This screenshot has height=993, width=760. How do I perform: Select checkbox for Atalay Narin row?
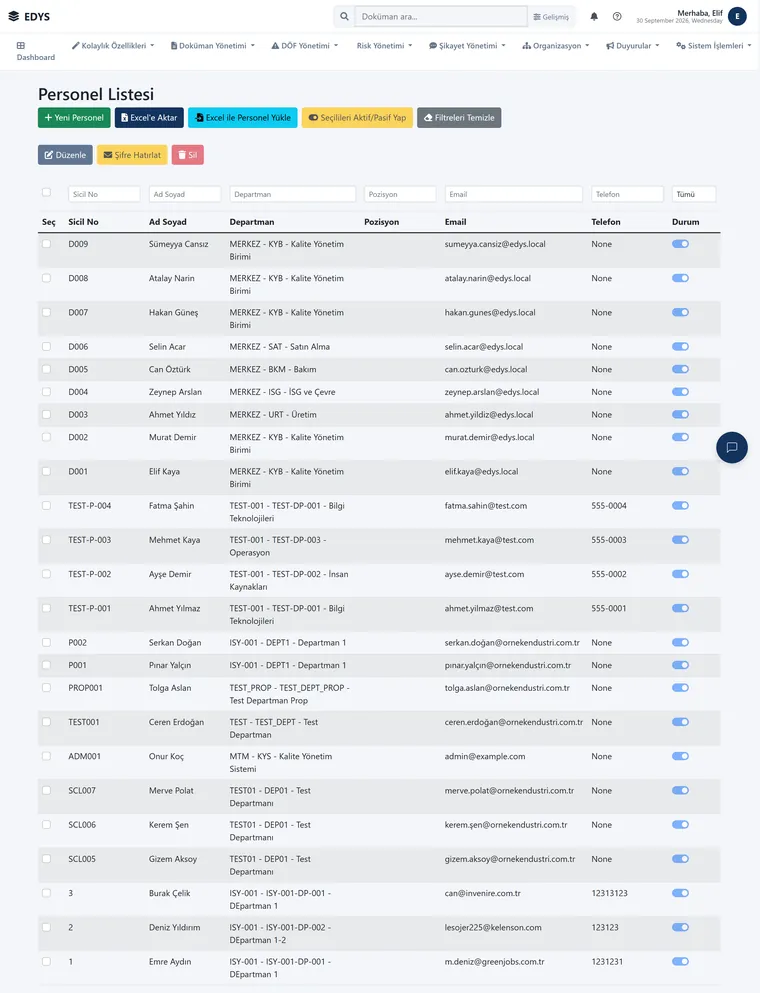[x=46, y=278]
